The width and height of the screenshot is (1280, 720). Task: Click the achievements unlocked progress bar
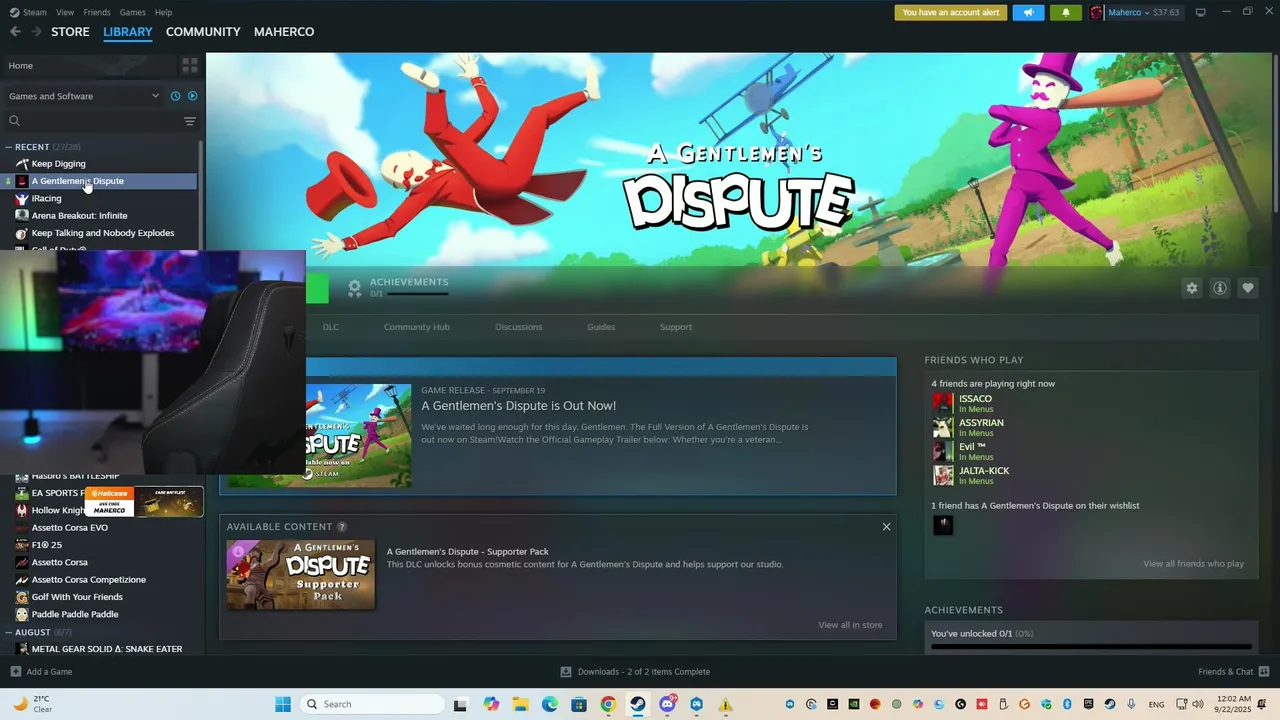pos(1091,647)
